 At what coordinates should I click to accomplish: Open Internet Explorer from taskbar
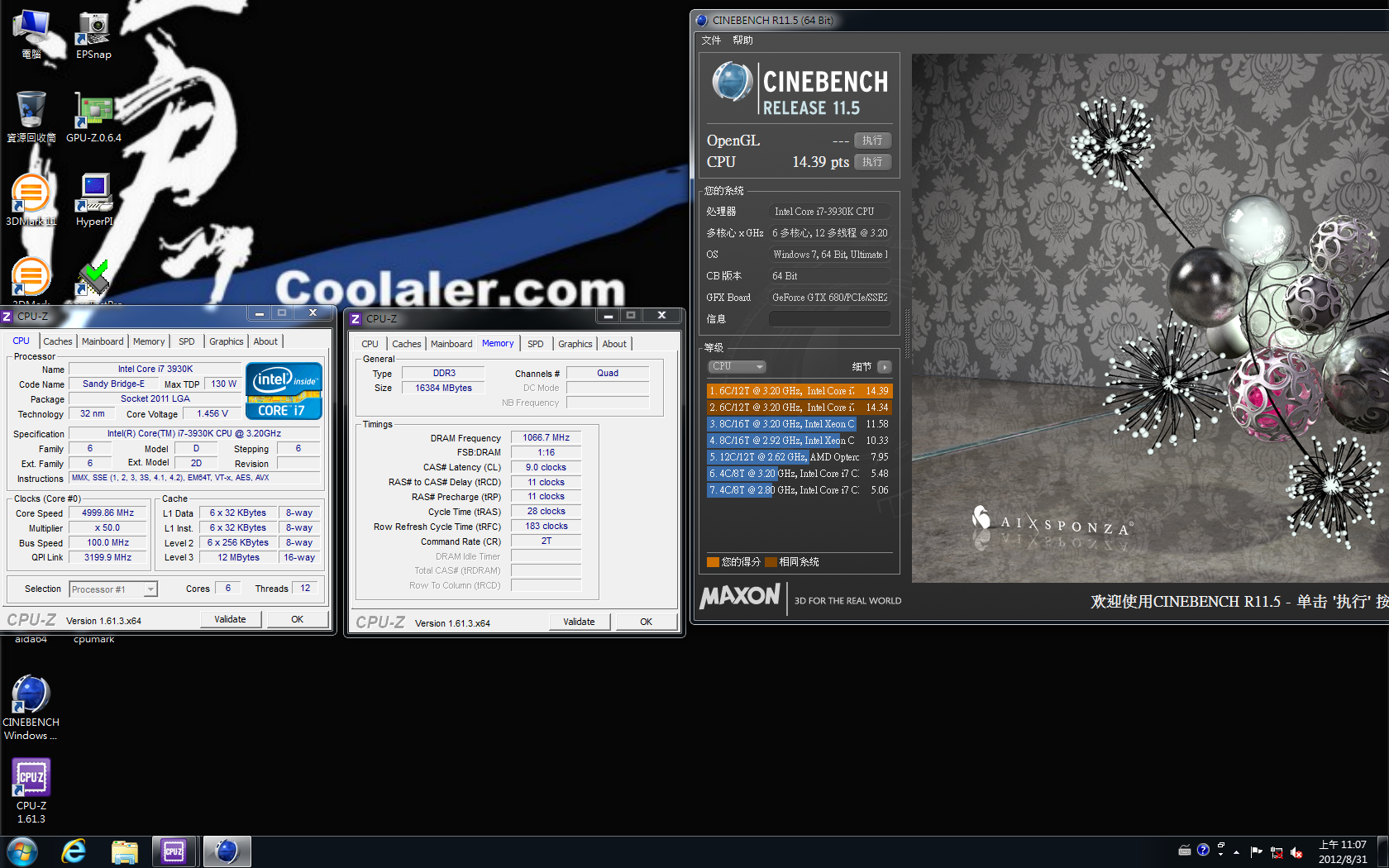(74, 851)
